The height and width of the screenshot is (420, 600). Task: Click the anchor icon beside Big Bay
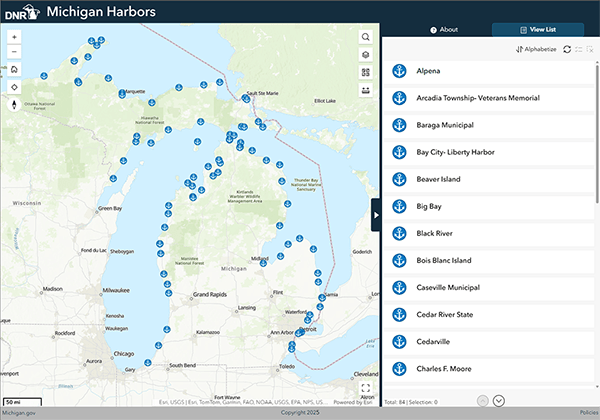click(x=399, y=207)
